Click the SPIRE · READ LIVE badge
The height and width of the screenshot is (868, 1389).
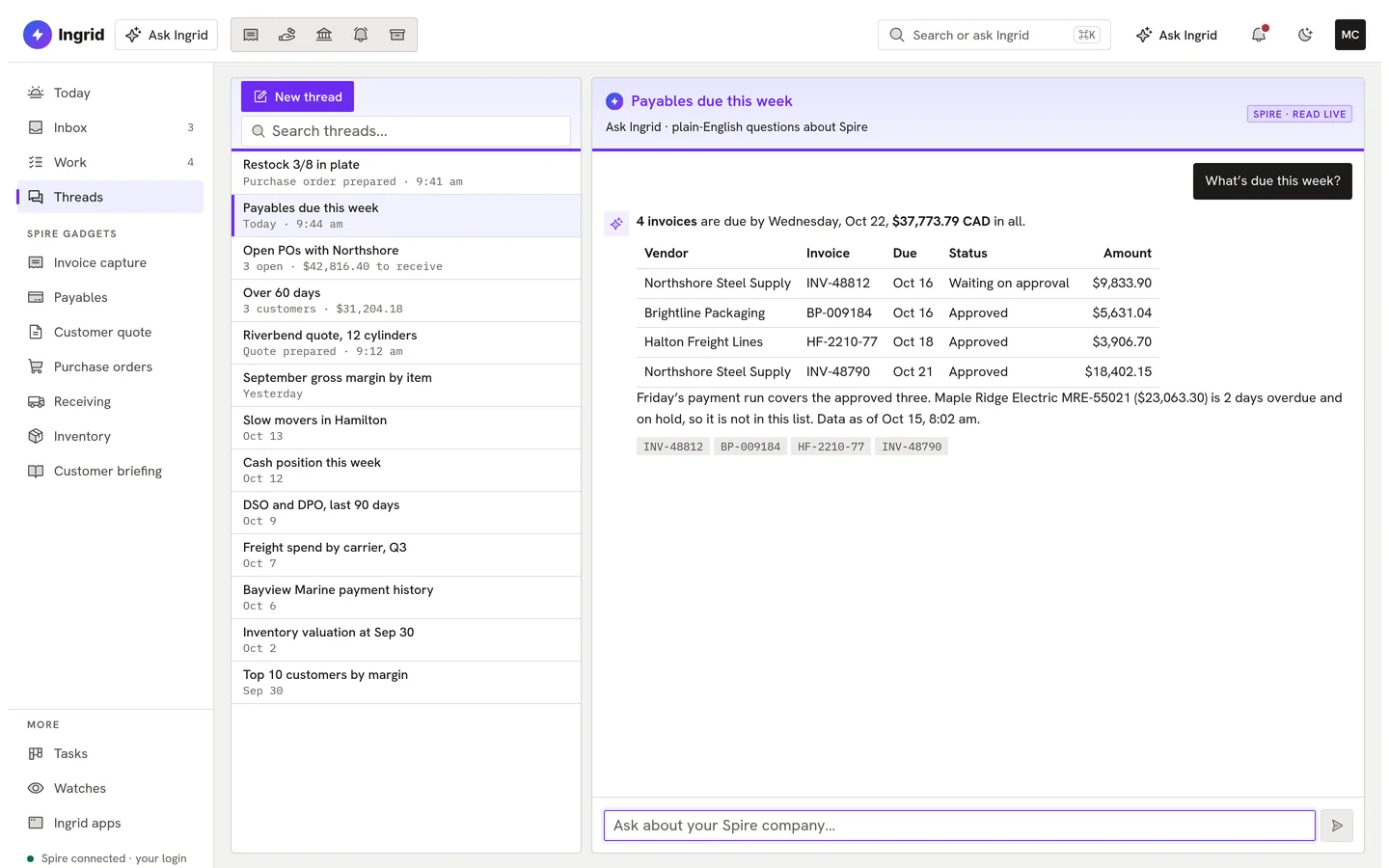click(1299, 114)
